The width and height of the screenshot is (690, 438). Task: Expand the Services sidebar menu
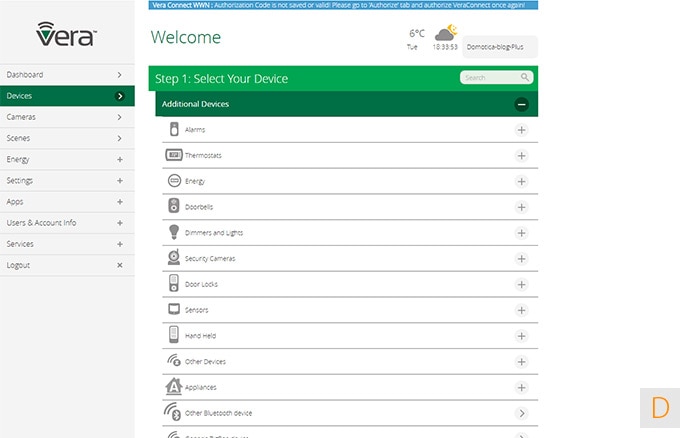coord(67,243)
